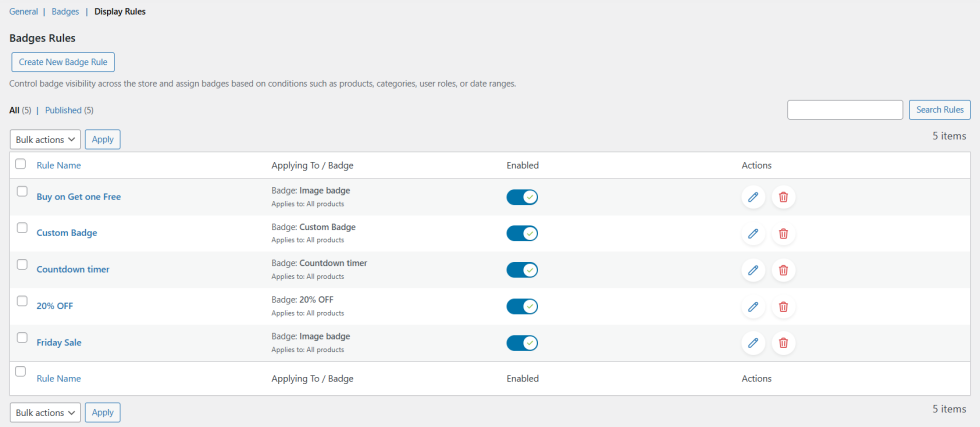Disable the Custom Badge rule toggle
This screenshot has width=980, height=427.
pos(522,234)
